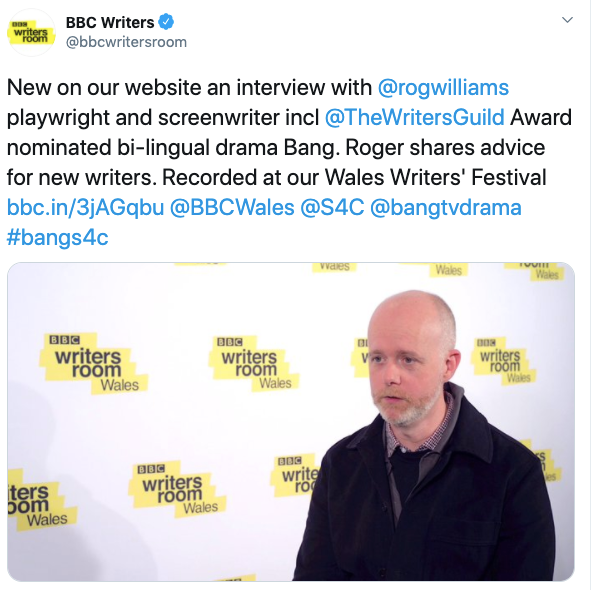Screen dimensions: 592x590
Task: Open the BBC Writers display name
Action: 110,22
